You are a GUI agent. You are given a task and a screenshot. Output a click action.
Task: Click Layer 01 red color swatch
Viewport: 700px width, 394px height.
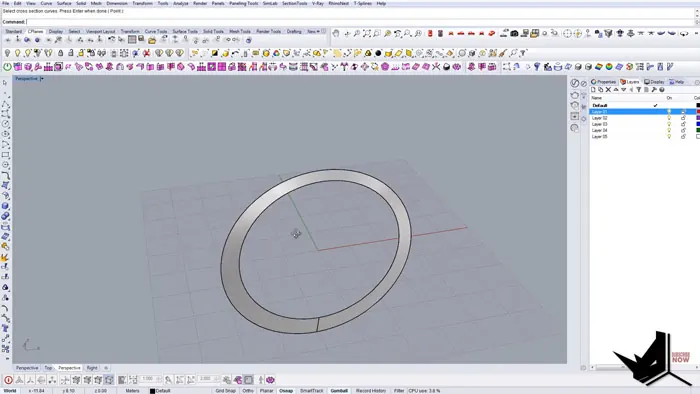point(698,112)
